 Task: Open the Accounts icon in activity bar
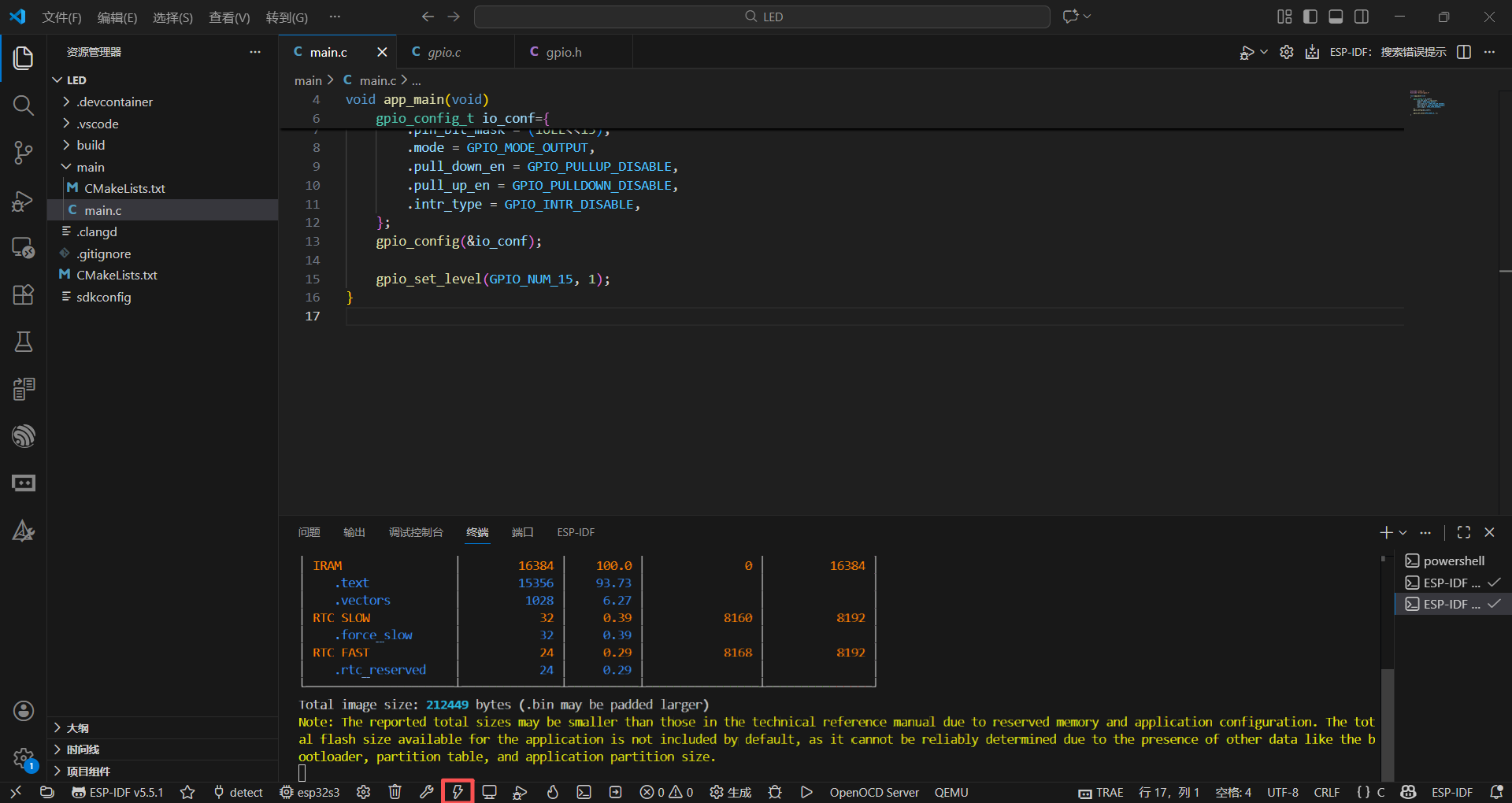(x=24, y=711)
